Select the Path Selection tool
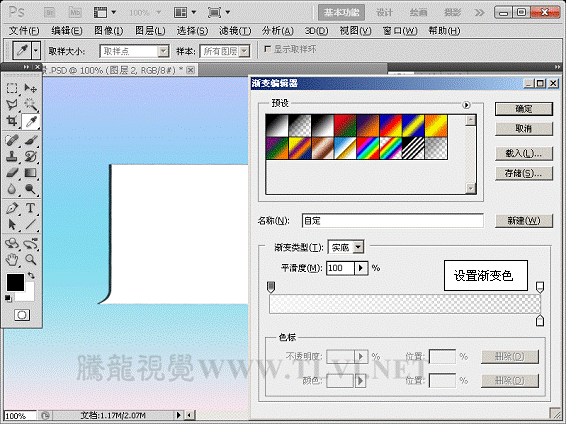This screenshot has height=424, width=566. pyautogui.click(x=12, y=224)
